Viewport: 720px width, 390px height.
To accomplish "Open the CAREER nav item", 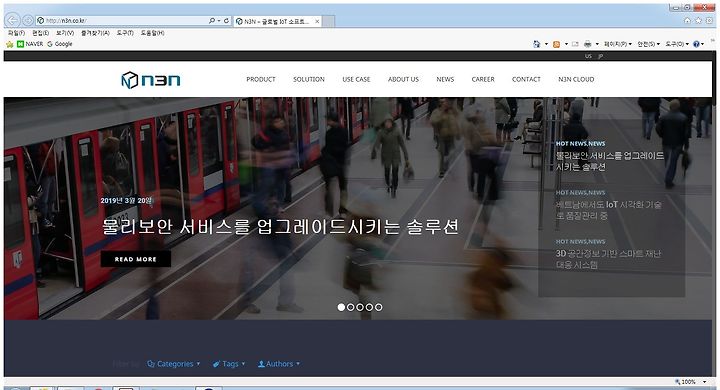I will tap(483, 79).
